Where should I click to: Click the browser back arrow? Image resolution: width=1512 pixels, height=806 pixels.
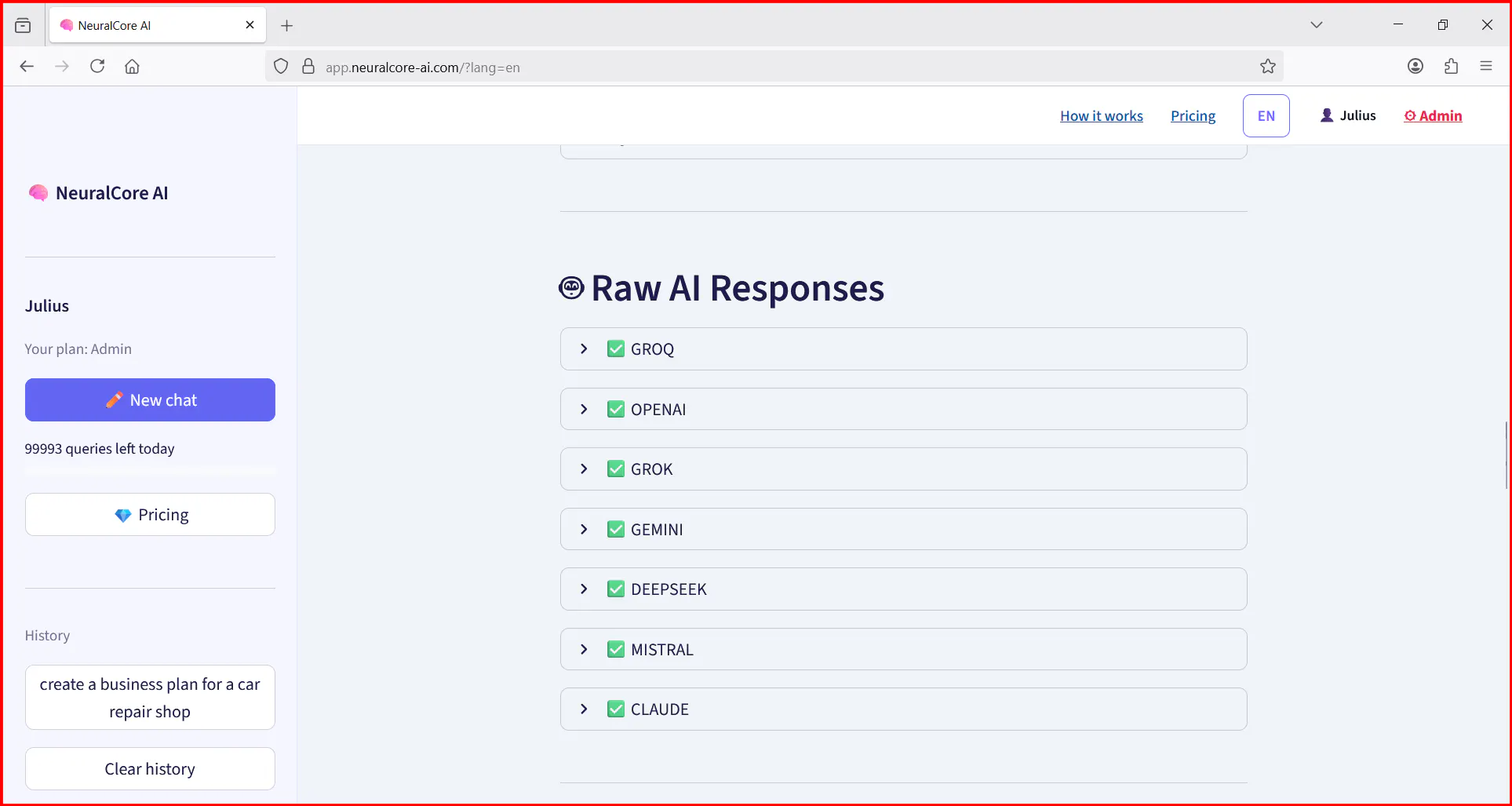tap(27, 67)
